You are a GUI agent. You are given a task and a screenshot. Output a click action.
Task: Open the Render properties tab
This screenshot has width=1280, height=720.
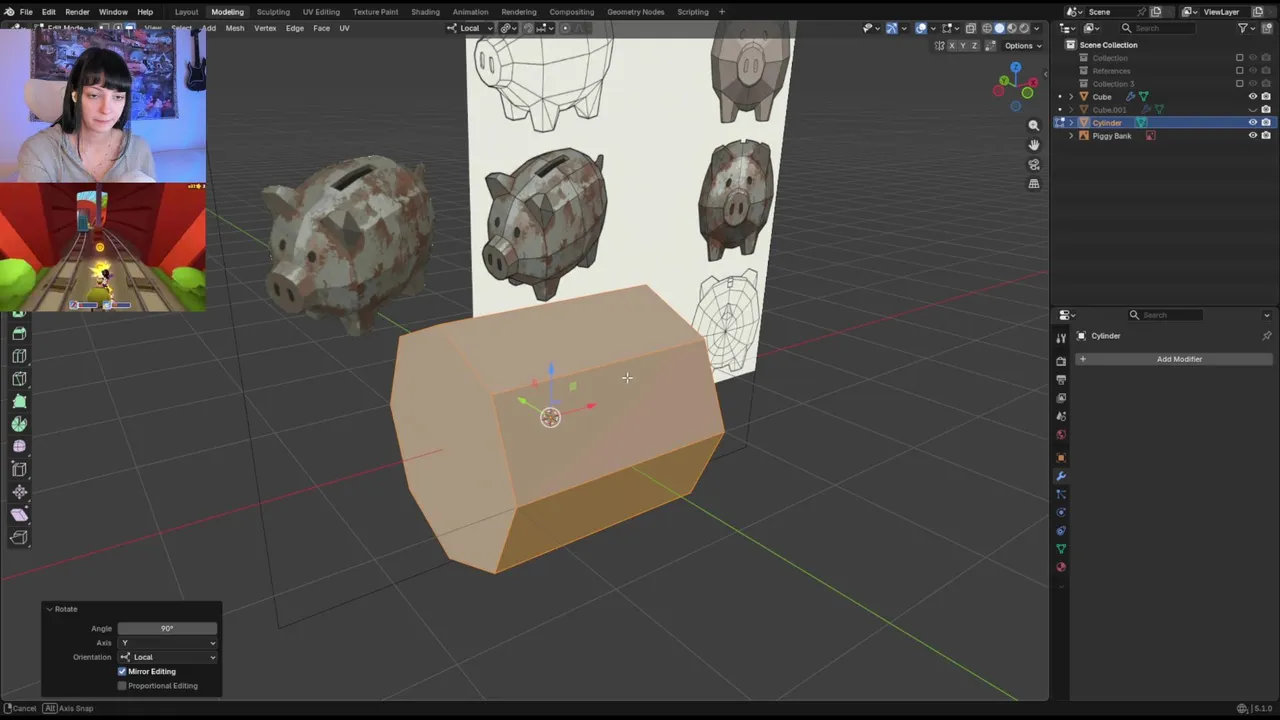coord(1061,360)
